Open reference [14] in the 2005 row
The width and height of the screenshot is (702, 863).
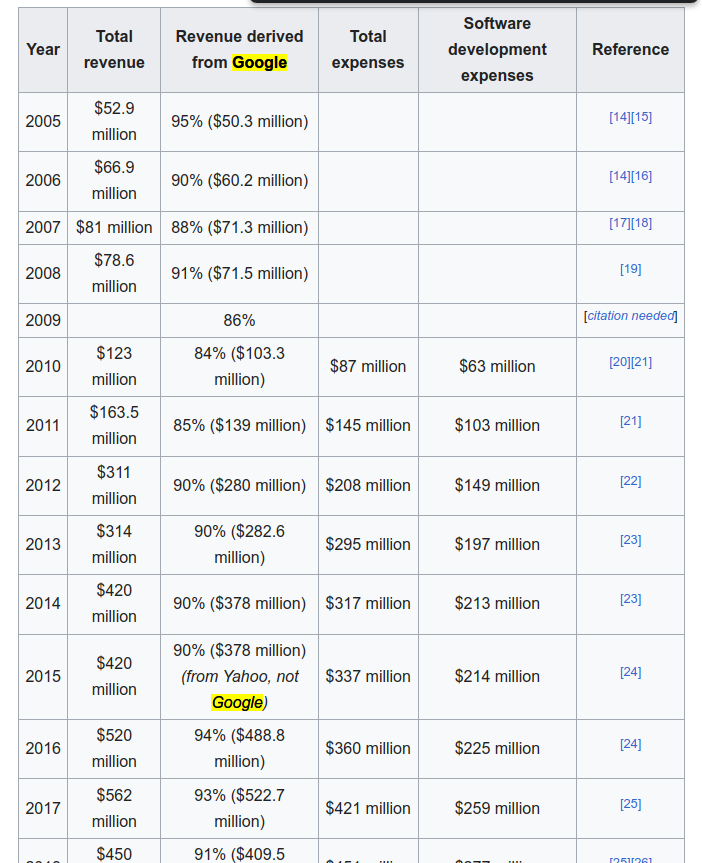point(620,117)
